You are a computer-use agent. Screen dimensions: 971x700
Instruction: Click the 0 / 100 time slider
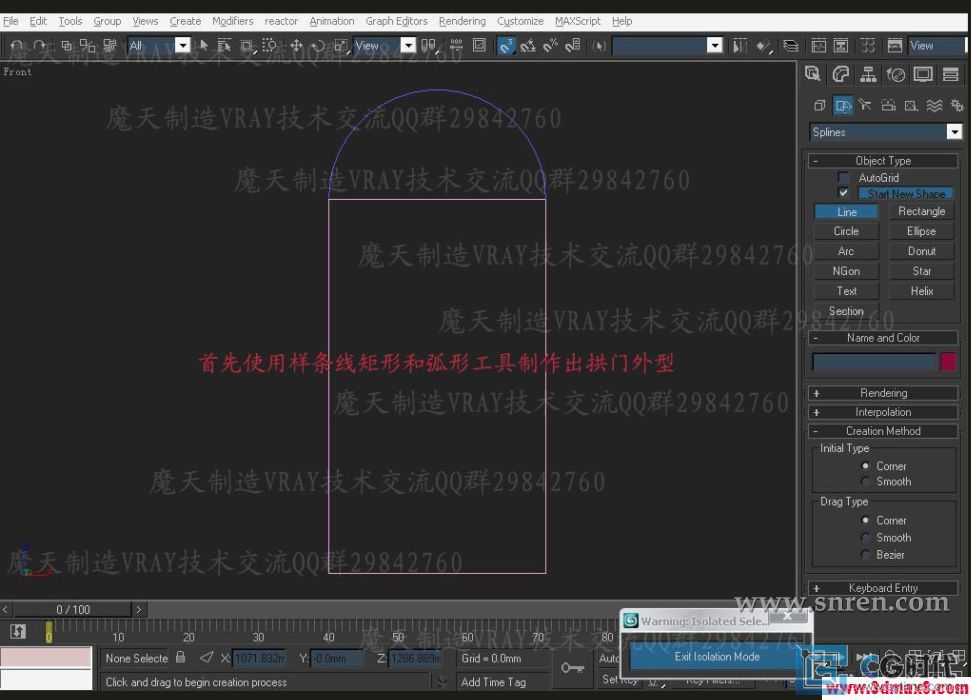pyautogui.click(x=72, y=610)
